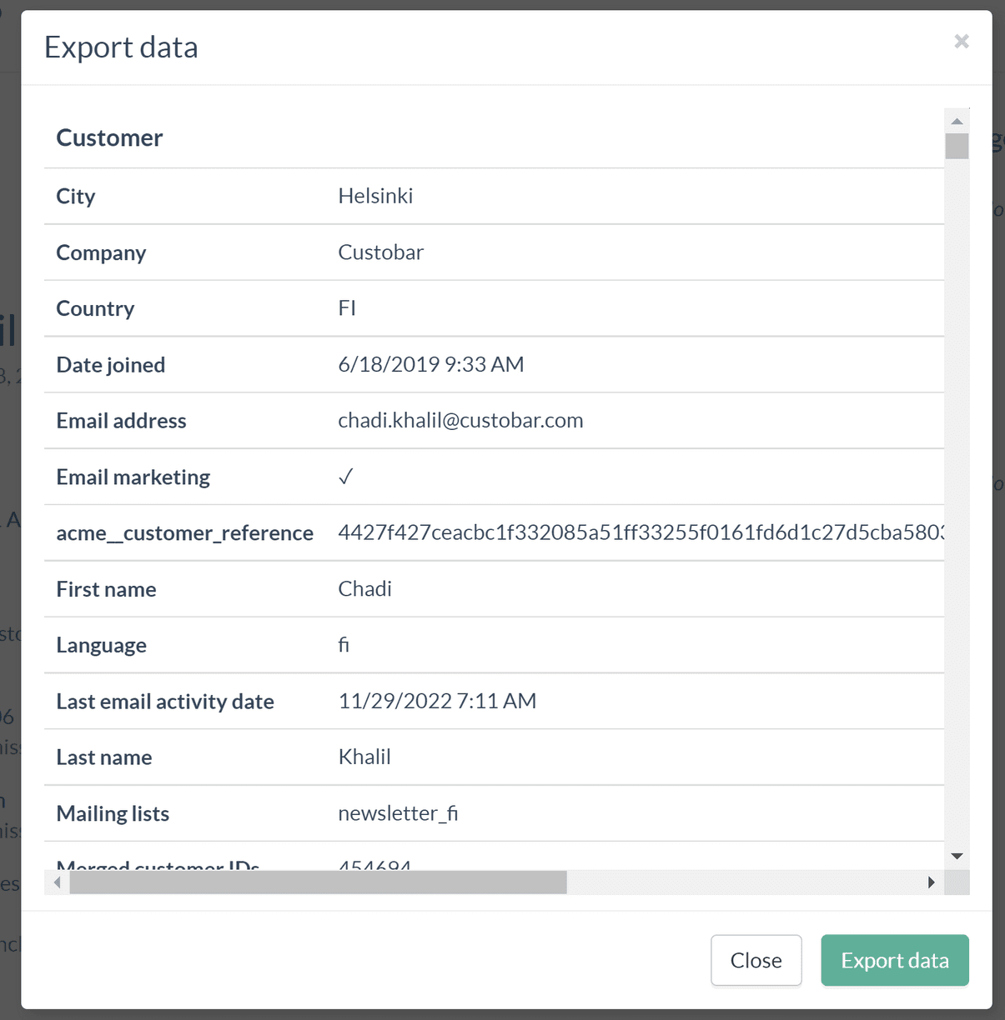Select the Country field value FI
The image size is (1005, 1020).
[346, 308]
